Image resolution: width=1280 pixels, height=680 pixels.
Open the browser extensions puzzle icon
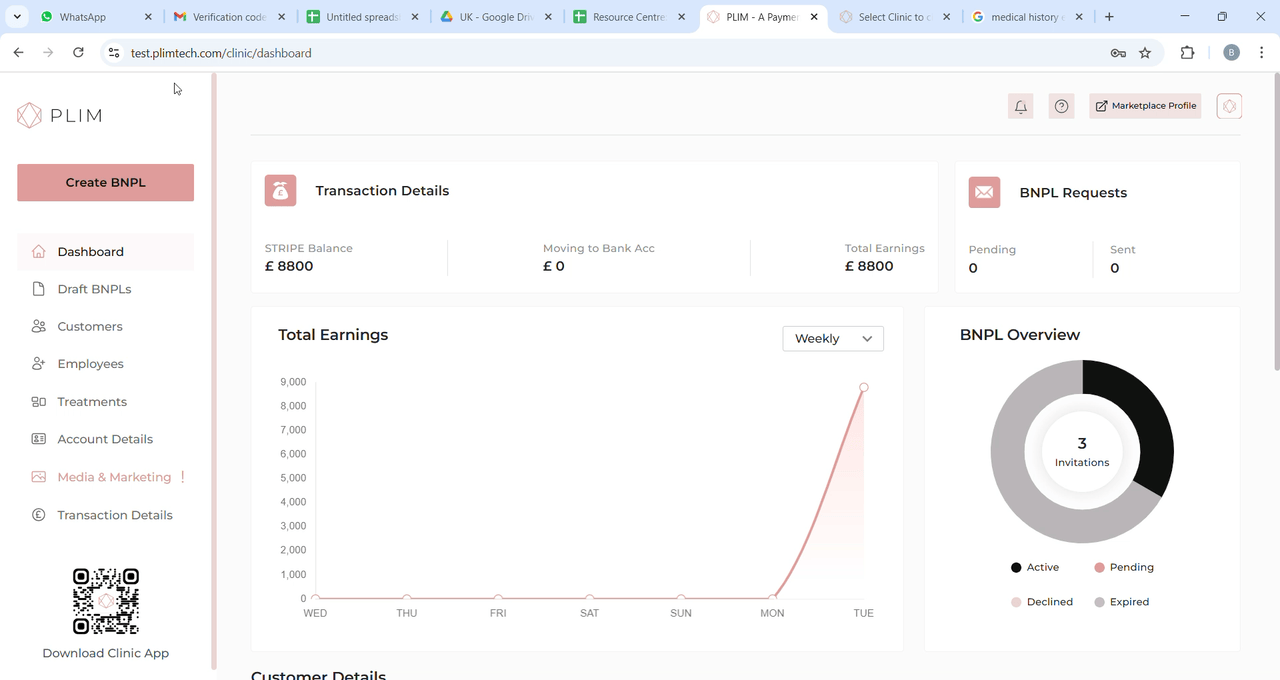point(1188,53)
